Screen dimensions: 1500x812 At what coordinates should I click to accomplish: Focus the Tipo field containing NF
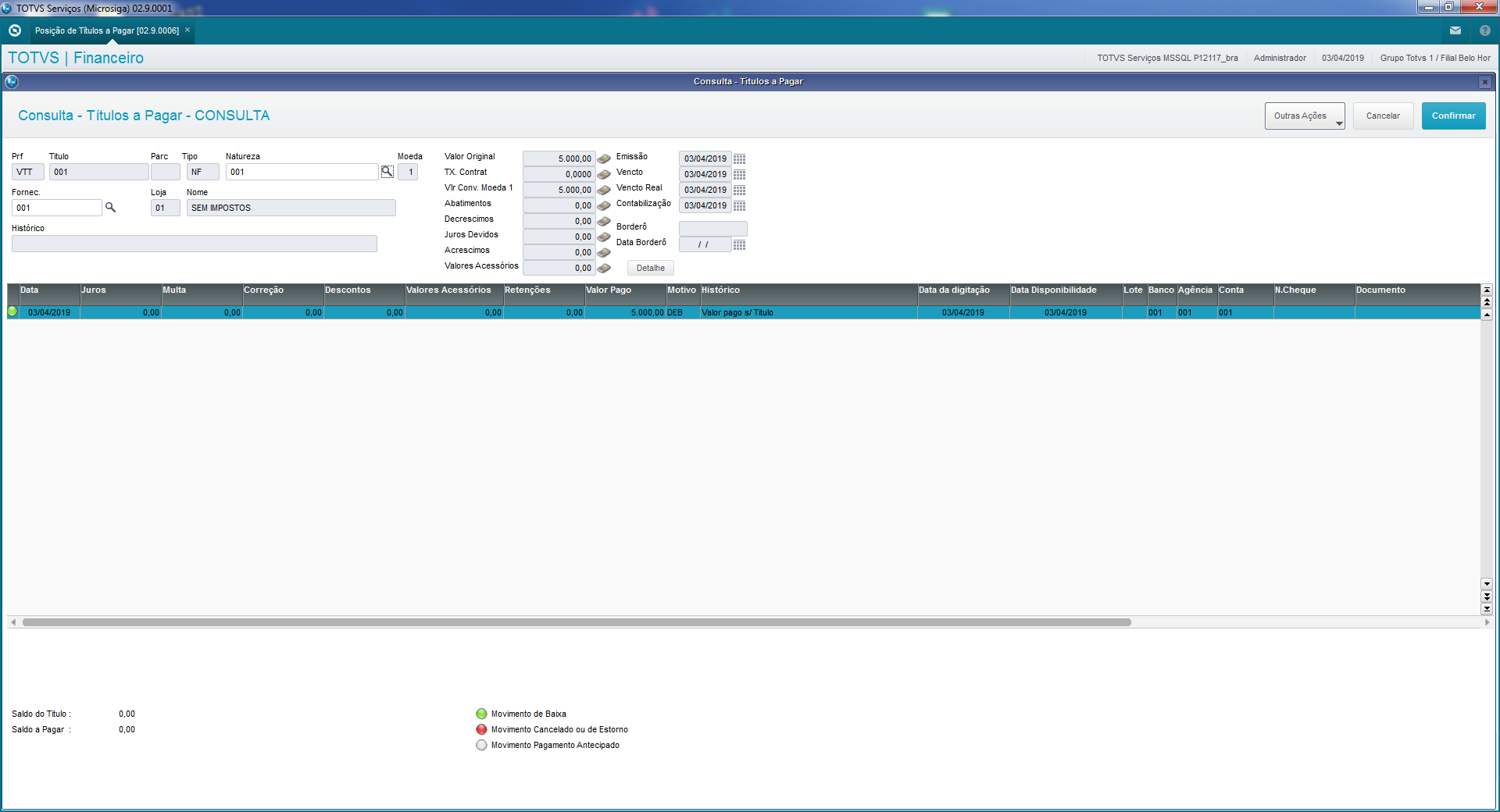coord(203,172)
